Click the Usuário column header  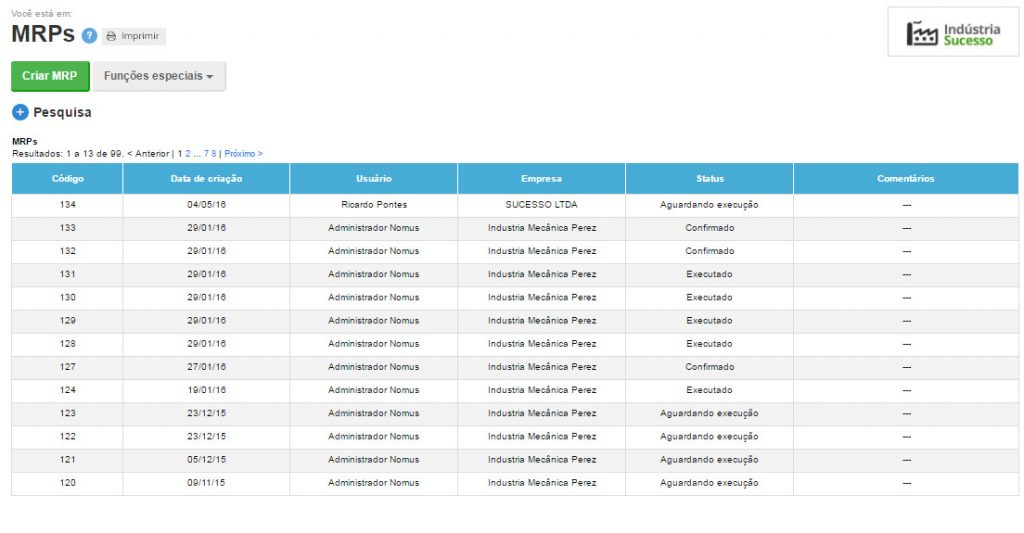tap(373, 179)
